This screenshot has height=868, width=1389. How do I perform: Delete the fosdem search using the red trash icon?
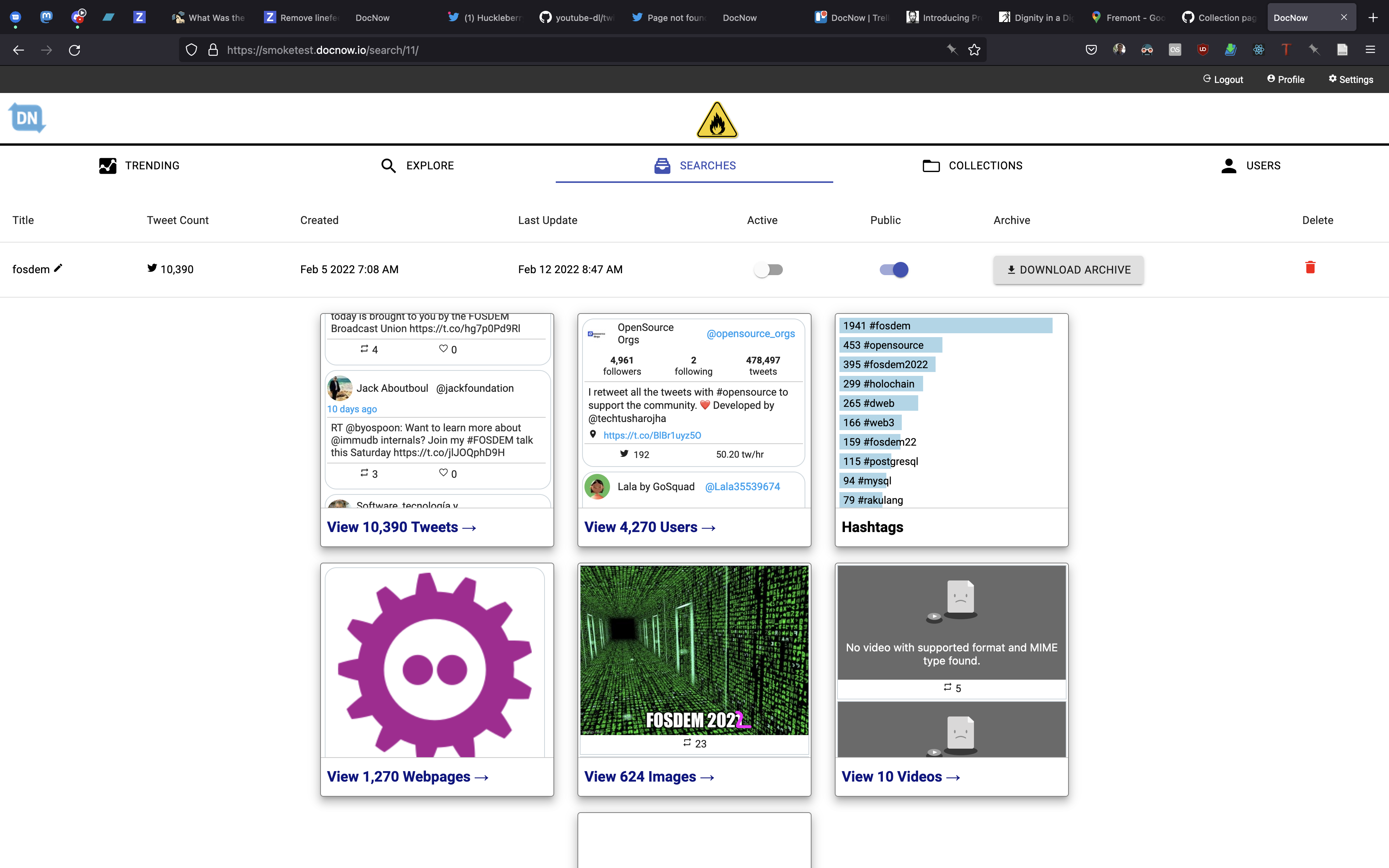1310,267
